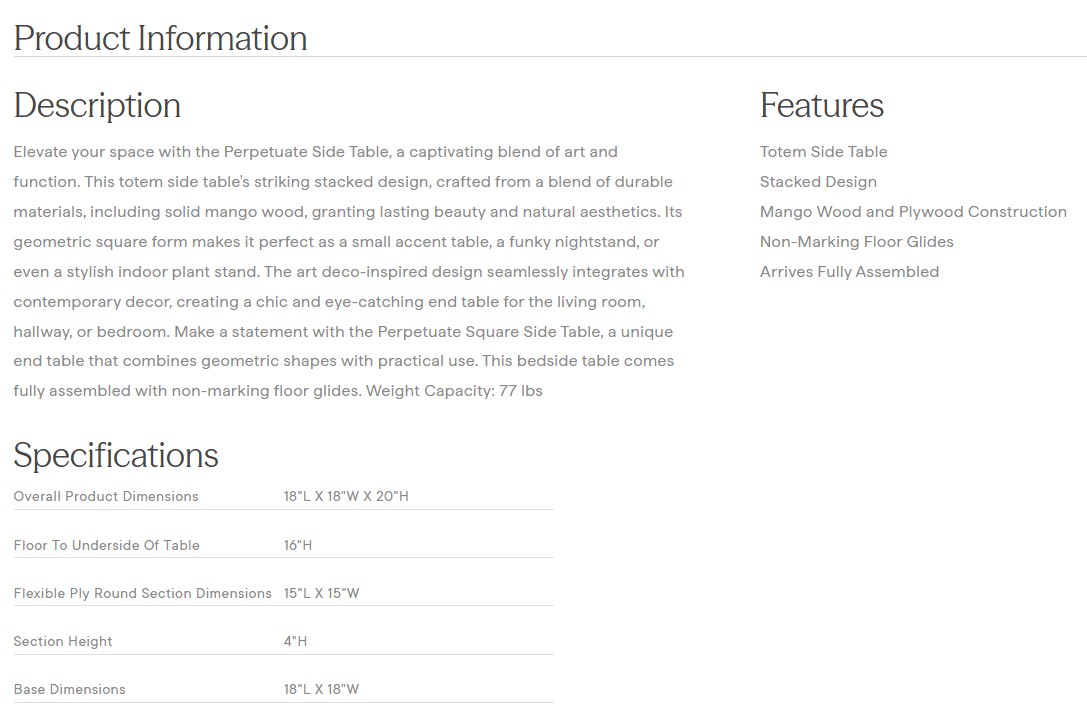Click the Stacked Design feature item
The image size is (1087, 715).
click(x=818, y=182)
